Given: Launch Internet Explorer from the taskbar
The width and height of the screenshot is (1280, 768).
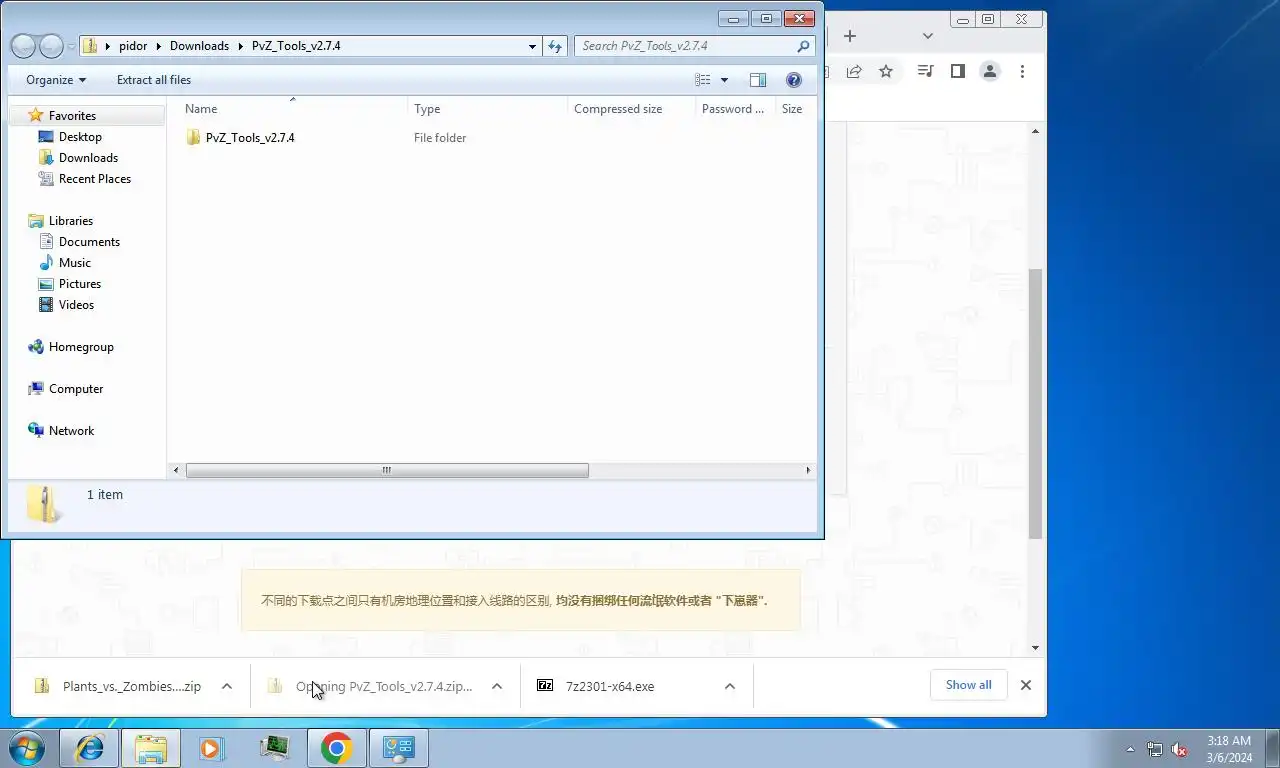Looking at the screenshot, I should pyautogui.click(x=90, y=748).
